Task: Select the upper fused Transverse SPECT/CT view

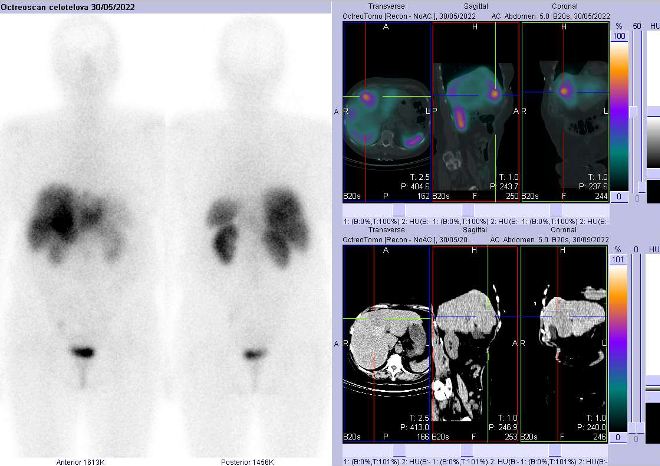Action: click(387, 112)
